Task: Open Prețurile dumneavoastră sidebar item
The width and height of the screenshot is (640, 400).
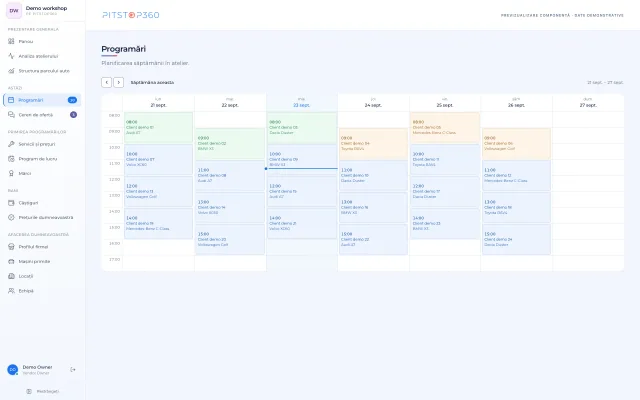Action: pyautogui.click(x=42, y=218)
